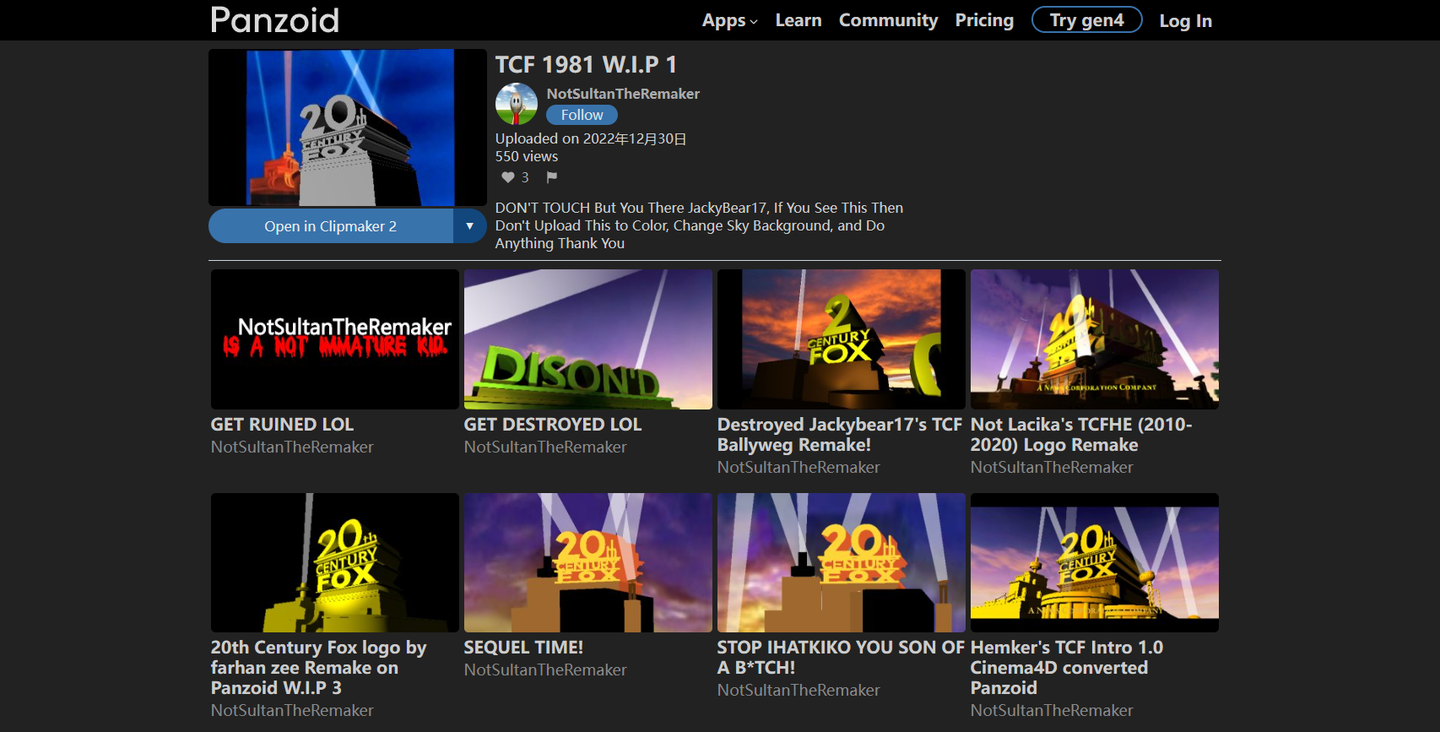Click author name under STOP IHATKIKO
The image size is (1440, 732).
coord(798,690)
